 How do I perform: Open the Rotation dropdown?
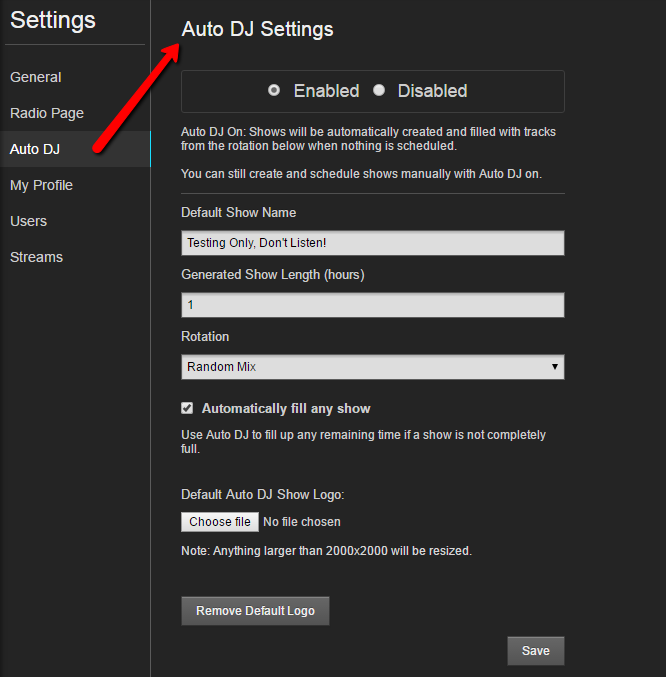tap(372, 367)
